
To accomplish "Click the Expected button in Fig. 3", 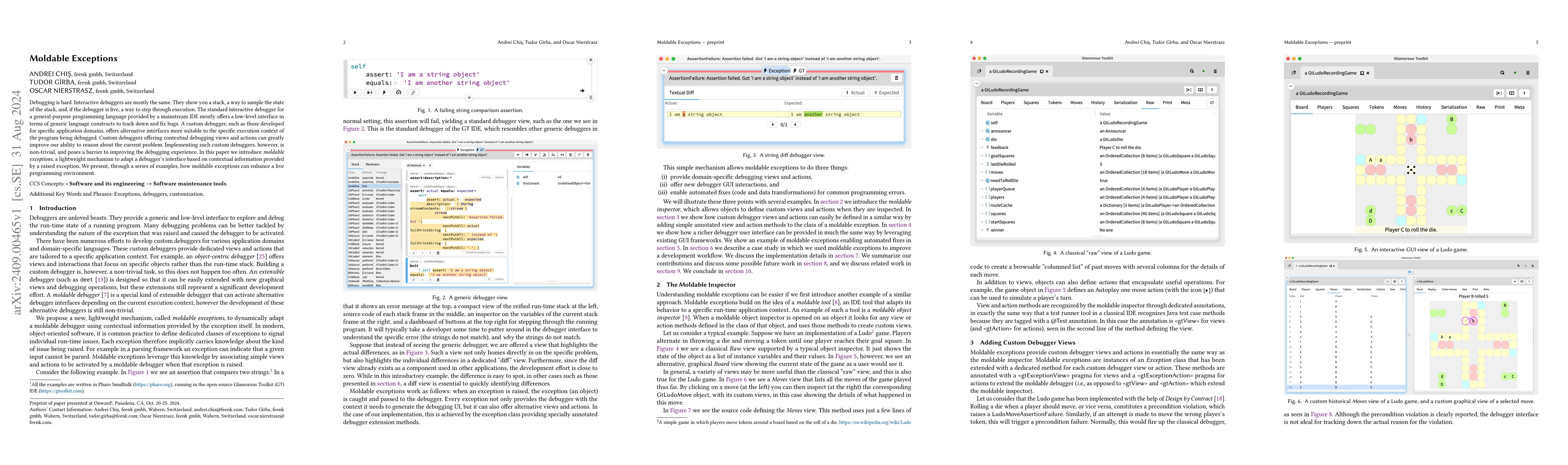I will coord(886,93).
